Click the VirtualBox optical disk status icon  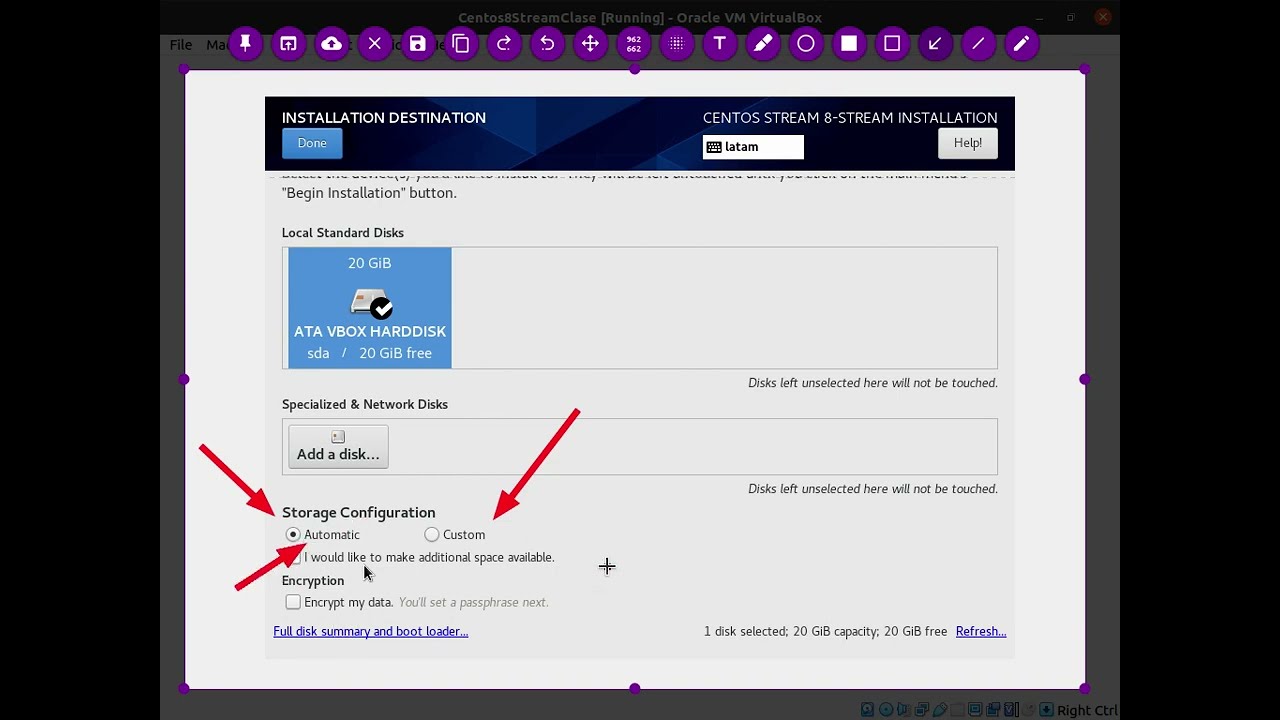886,710
